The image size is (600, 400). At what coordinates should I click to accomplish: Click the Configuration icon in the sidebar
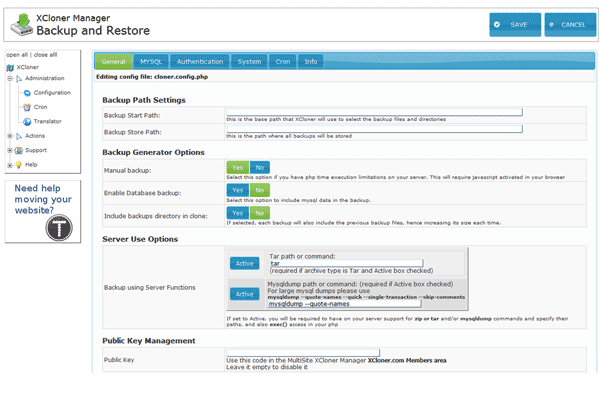[26, 92]
